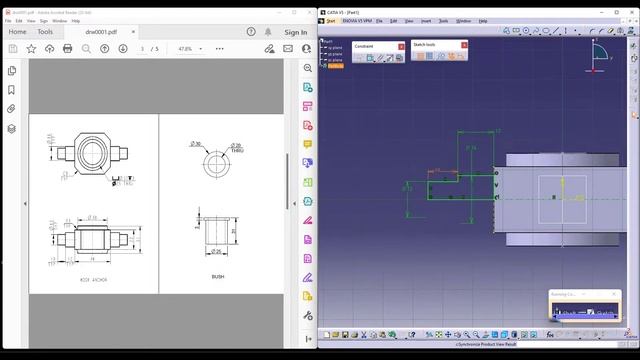This screenshot has height=360, width=640.
Task: Collapse the right tools pane arrow
Action: [x=294, y=203]
